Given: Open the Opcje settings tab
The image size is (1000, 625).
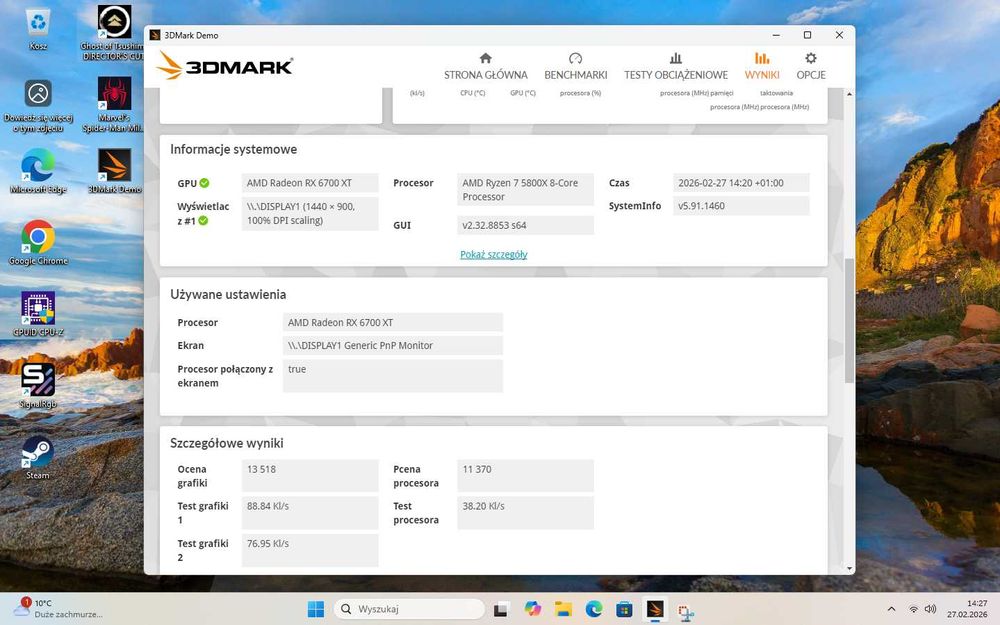Looking at the screenshot, I should [x=811, y=66].
